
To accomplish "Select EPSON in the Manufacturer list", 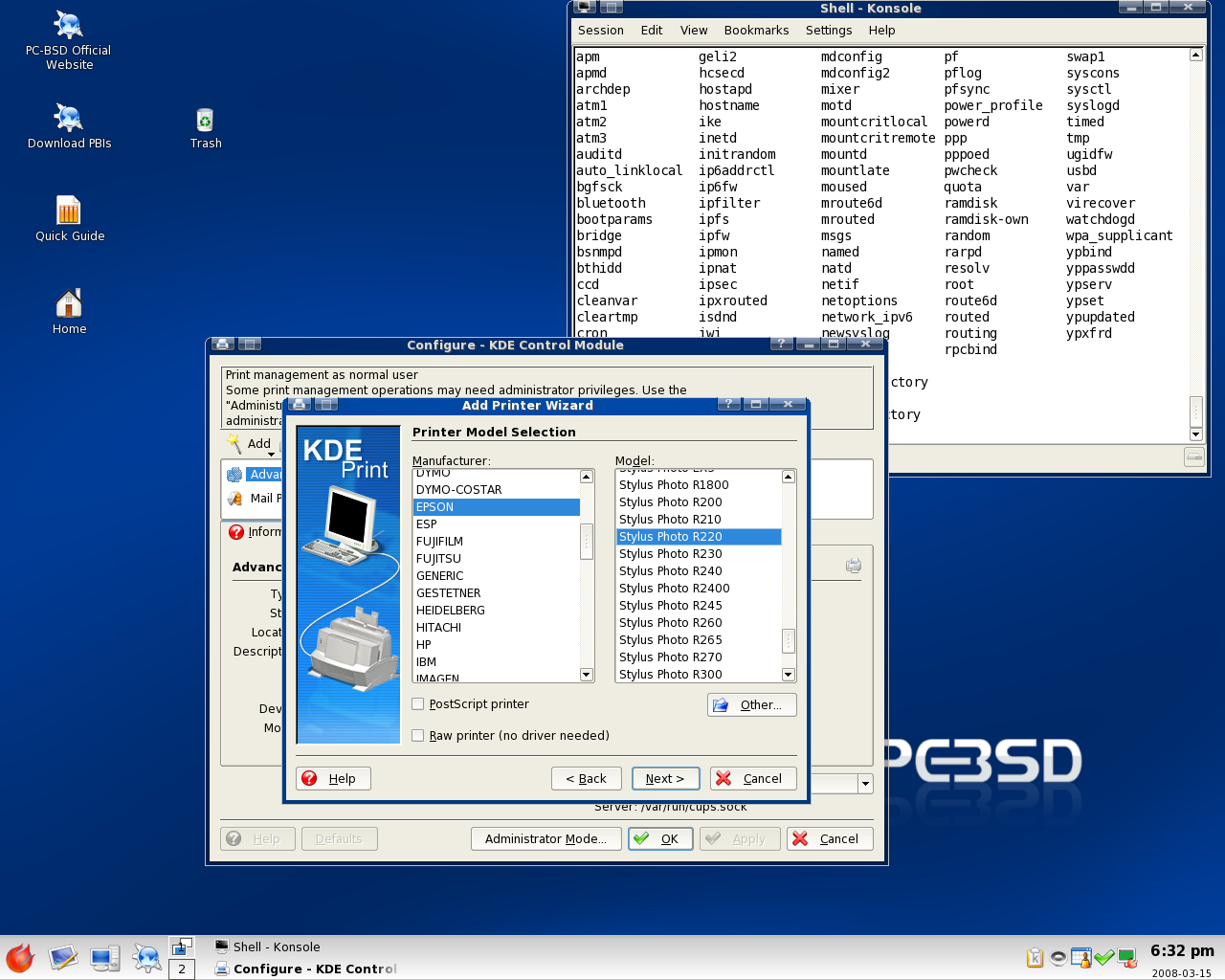I will [x=496, y=507].
